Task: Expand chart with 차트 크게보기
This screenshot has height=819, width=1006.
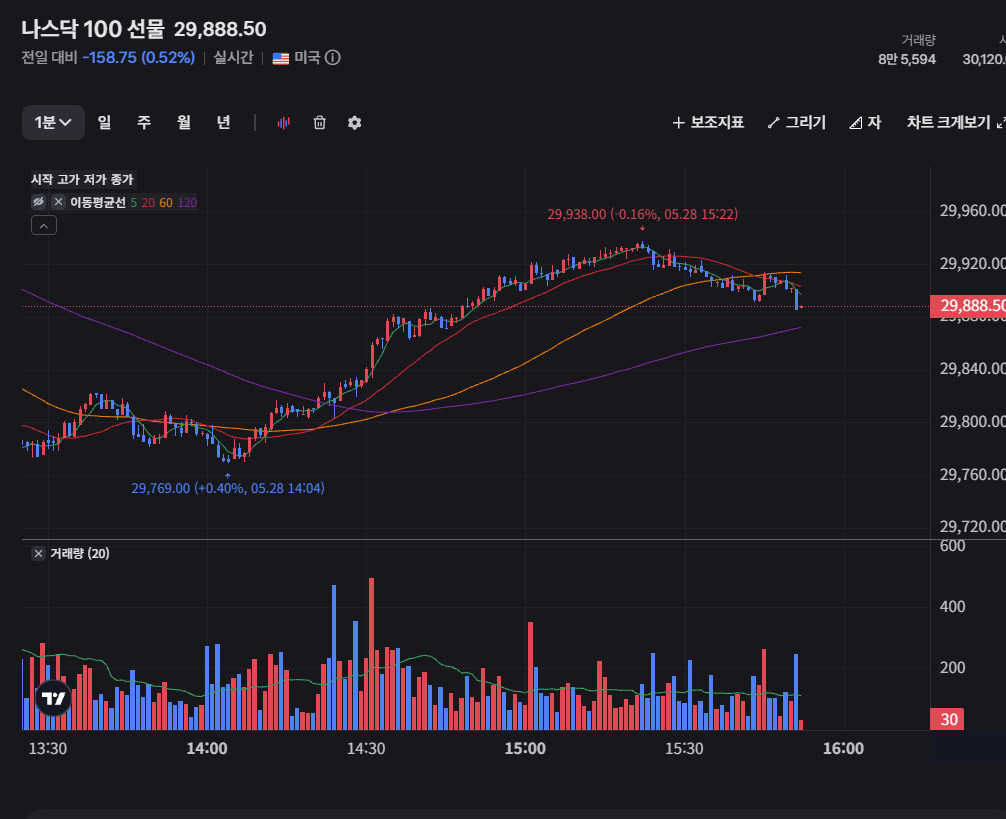Action: pyautogui.click(x=955, y=122)
